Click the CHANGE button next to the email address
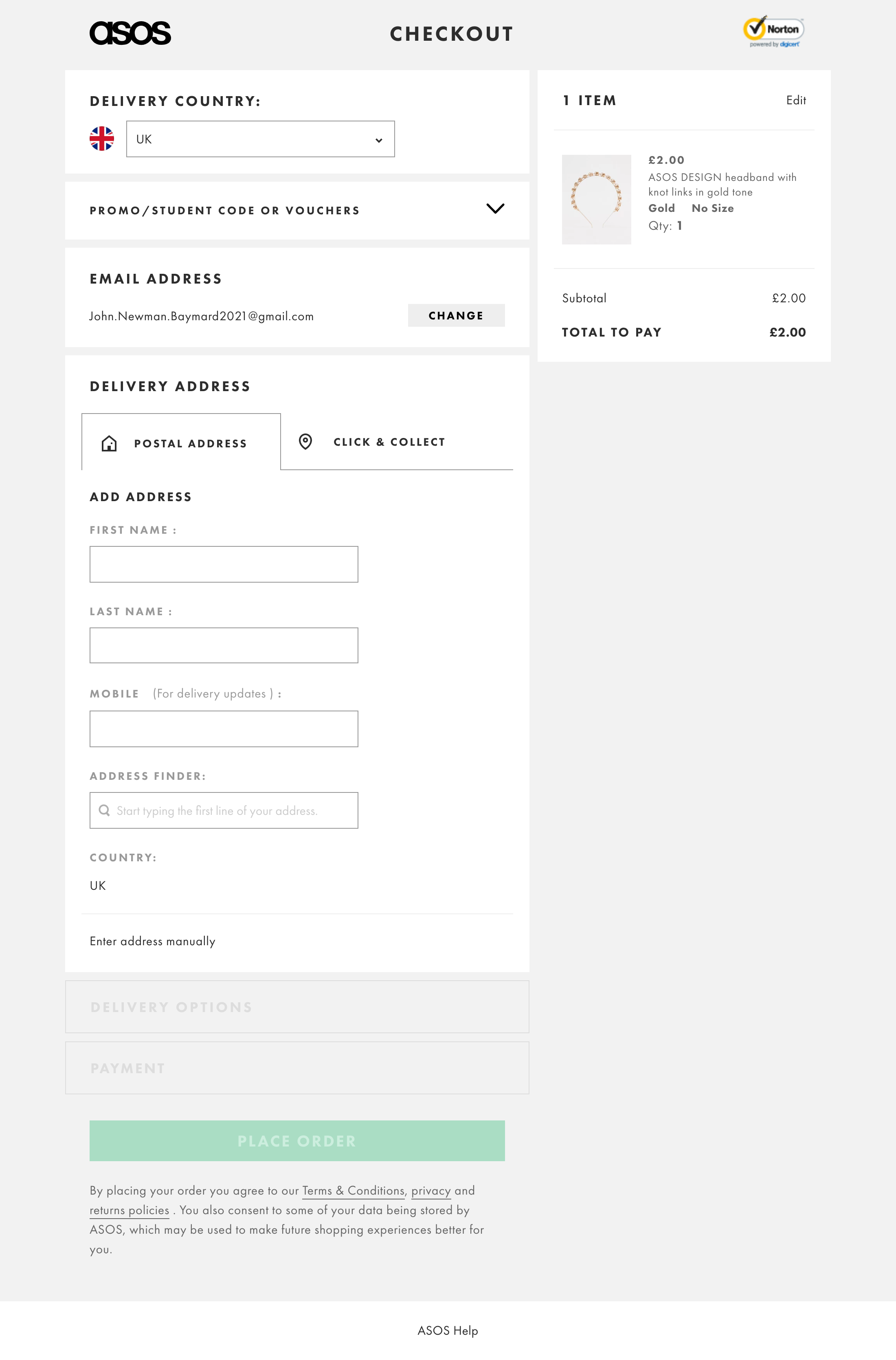Viewport: 896px width, 1360px height. coord(456,315)
